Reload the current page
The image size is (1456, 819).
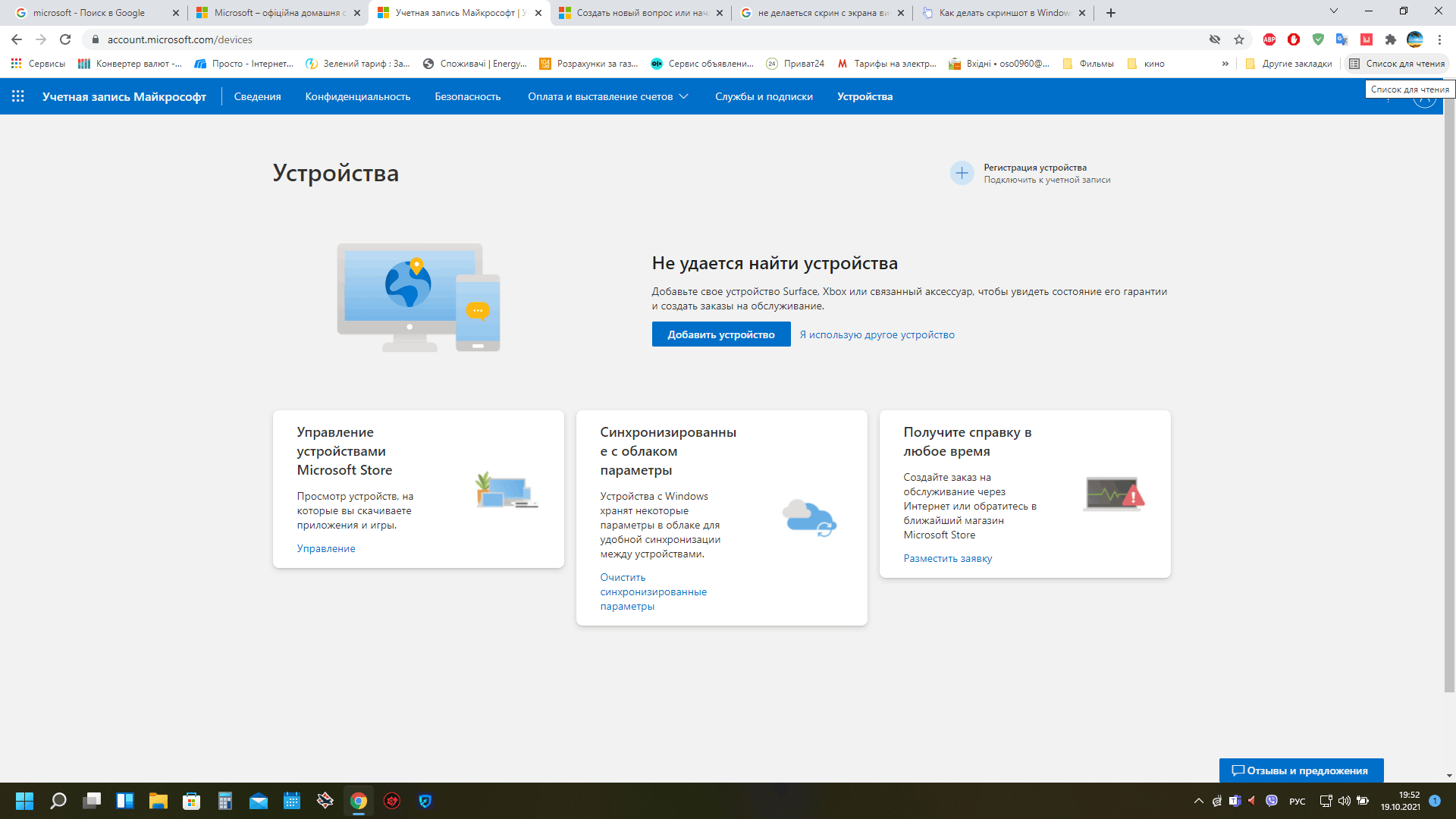[65, 39]
